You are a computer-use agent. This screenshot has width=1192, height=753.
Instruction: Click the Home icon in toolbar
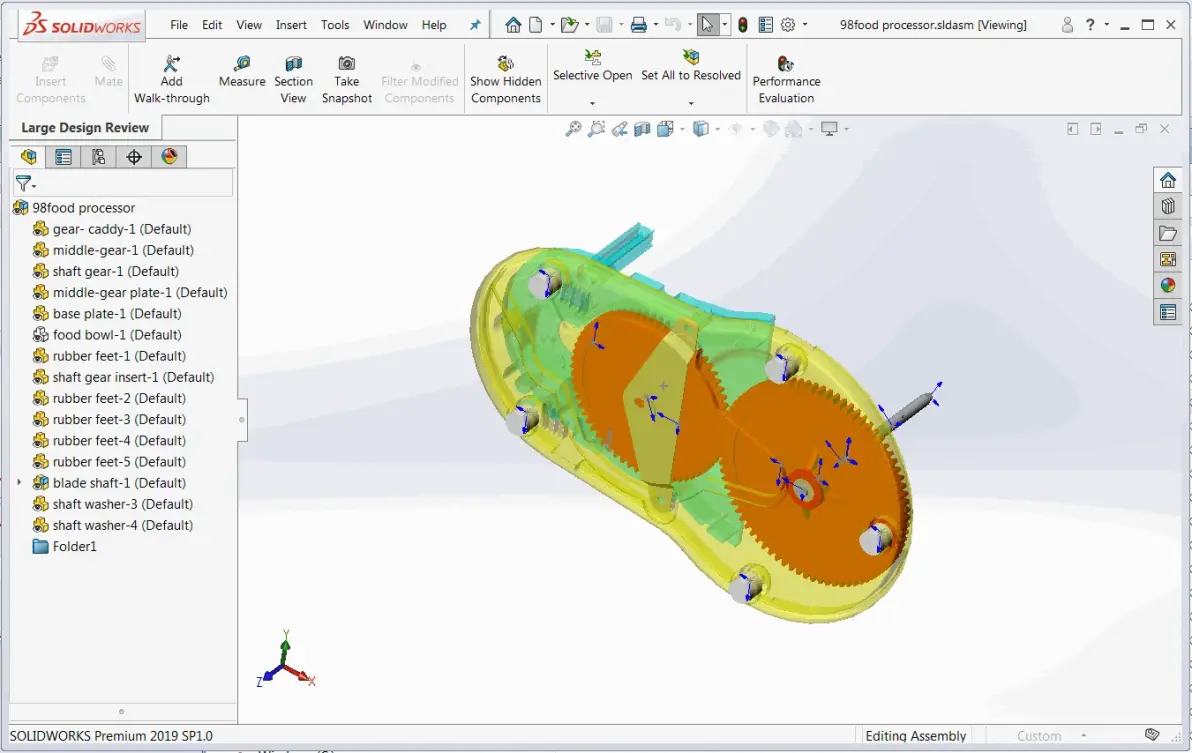pyautogui.click(x=513, y=25)
